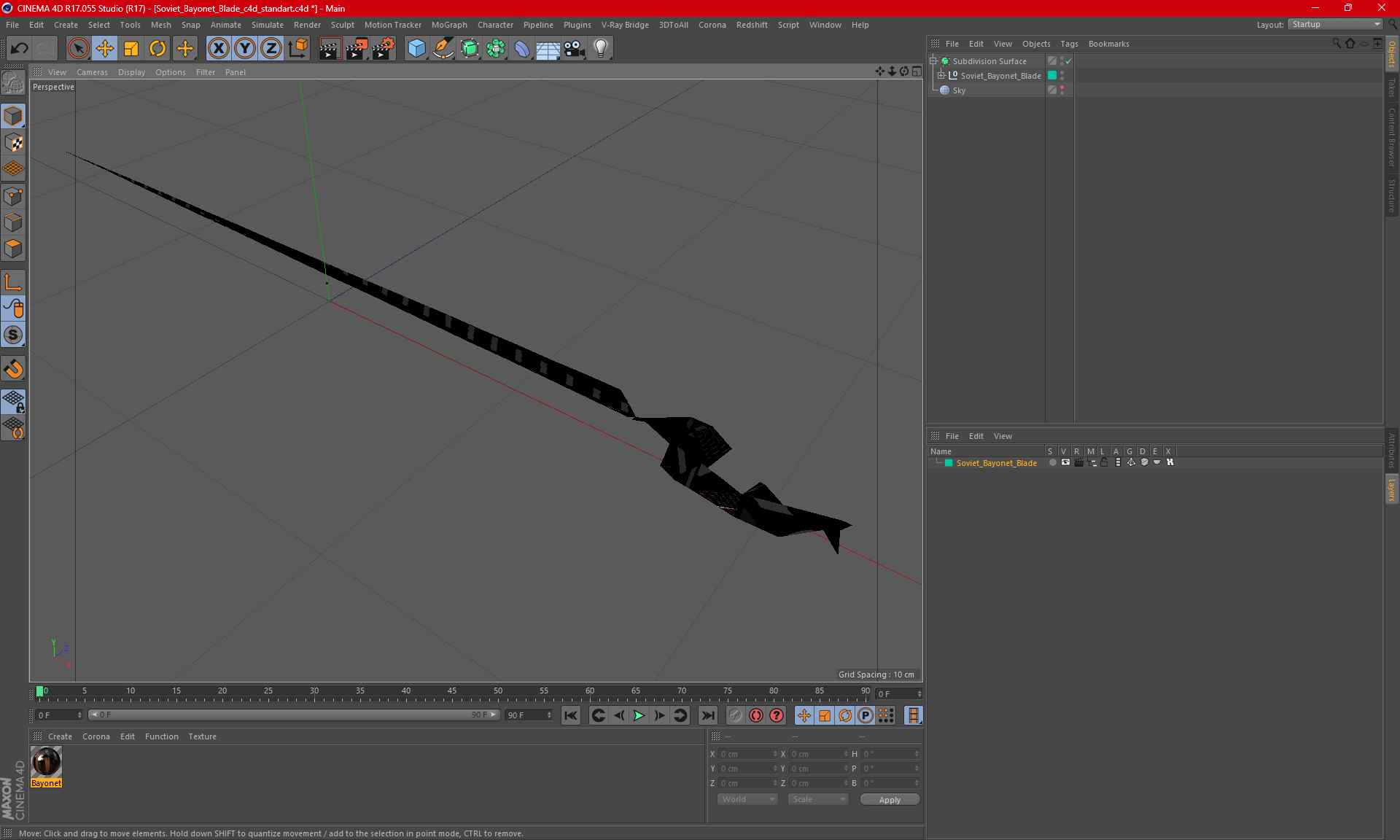The image size is (1400, 840).
Task: Enable the Texture mode icon
Action: point(13,143)
